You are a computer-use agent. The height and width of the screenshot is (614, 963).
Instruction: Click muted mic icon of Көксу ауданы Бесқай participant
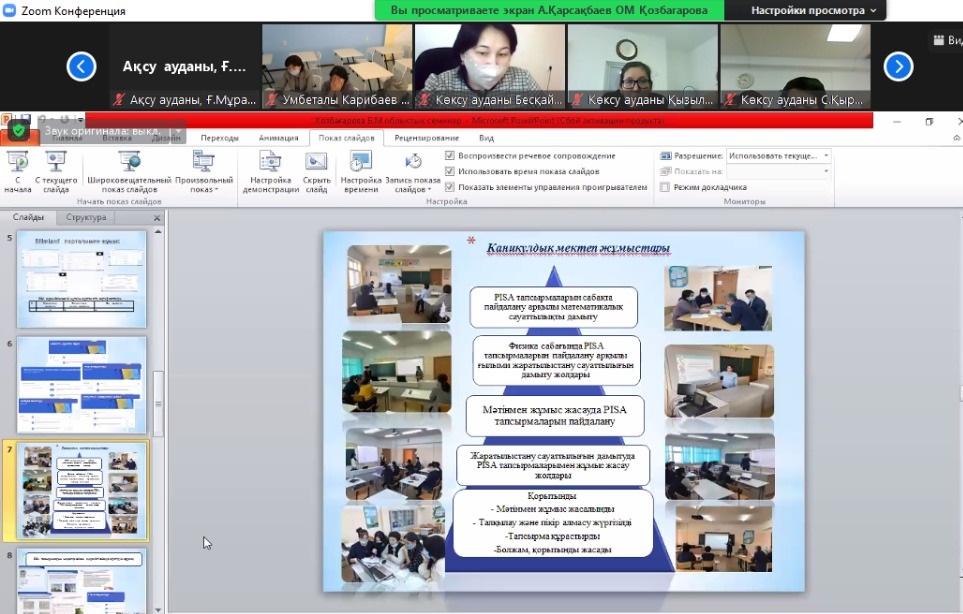click(x=424, y=99)
